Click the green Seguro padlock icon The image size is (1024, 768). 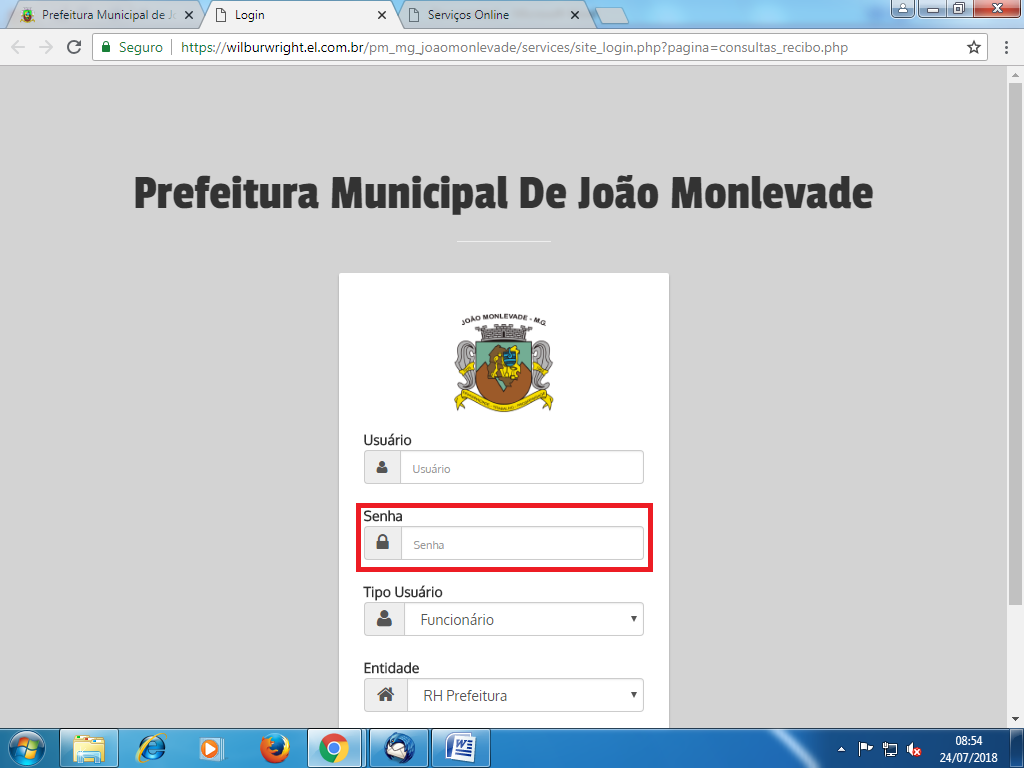point(105,47)
